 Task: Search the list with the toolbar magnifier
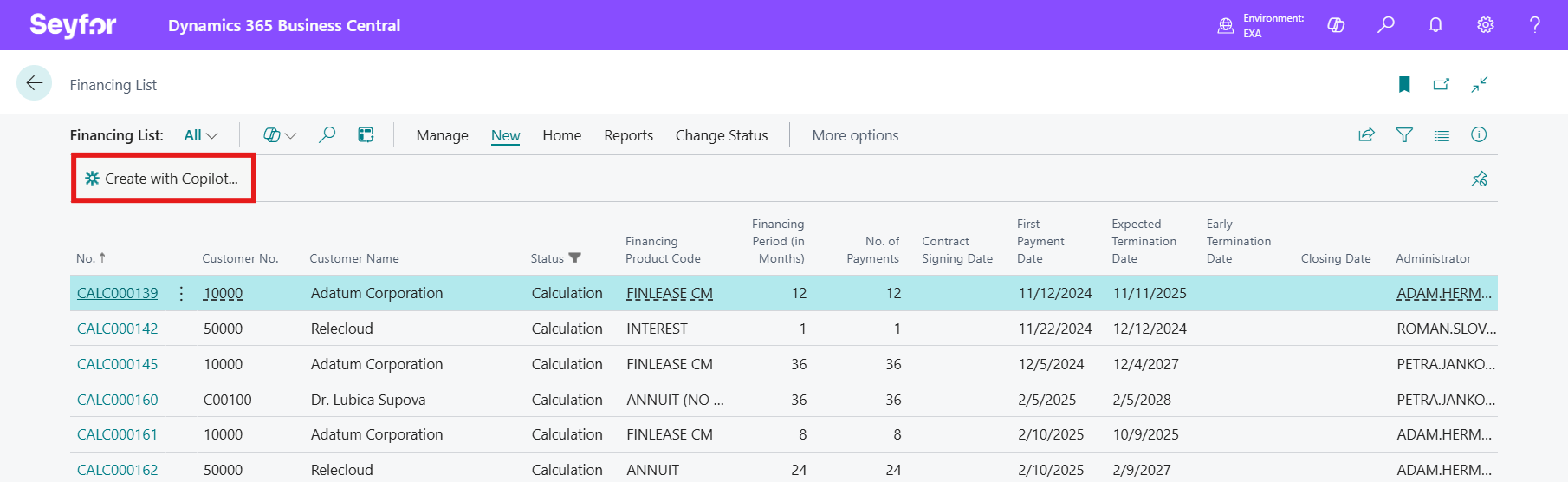(x=327, y=135)
